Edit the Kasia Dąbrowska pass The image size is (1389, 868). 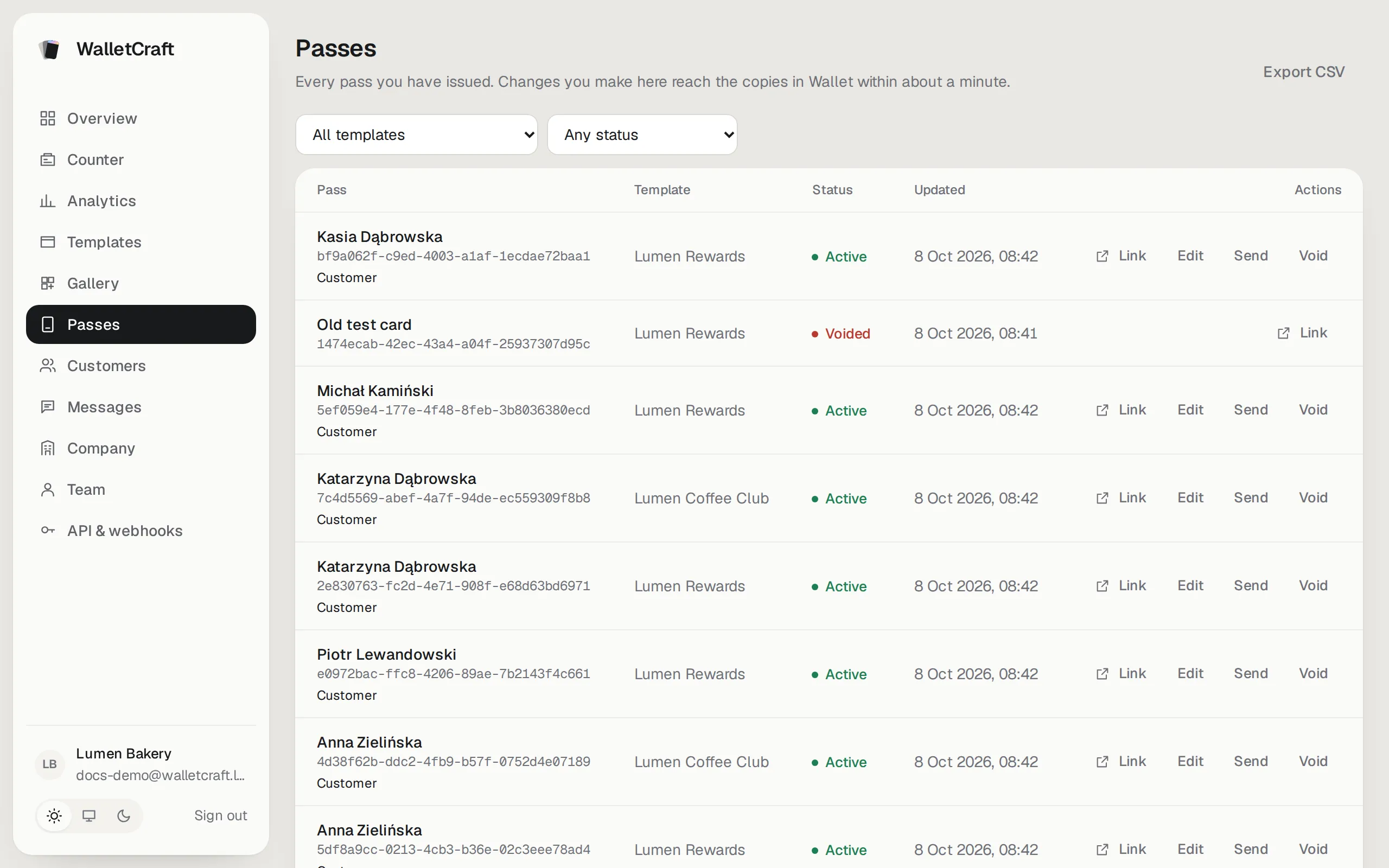pyautogui.click(x=1190, y=256)
